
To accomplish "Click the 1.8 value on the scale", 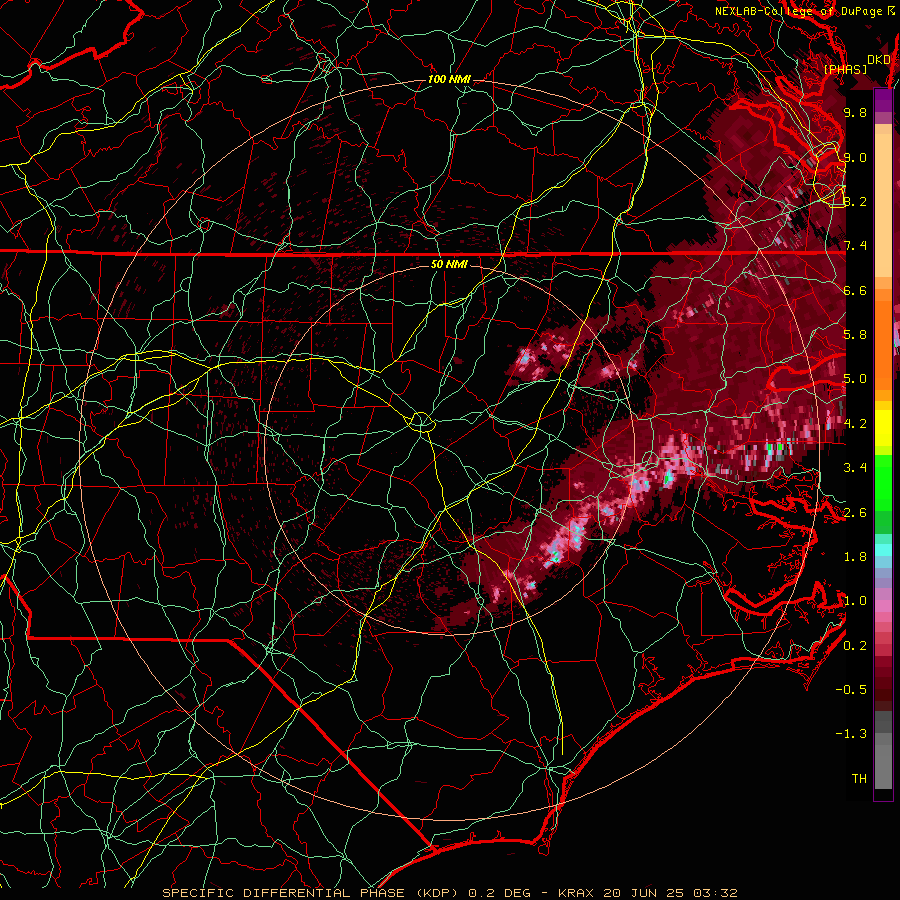I will (855, 557).
